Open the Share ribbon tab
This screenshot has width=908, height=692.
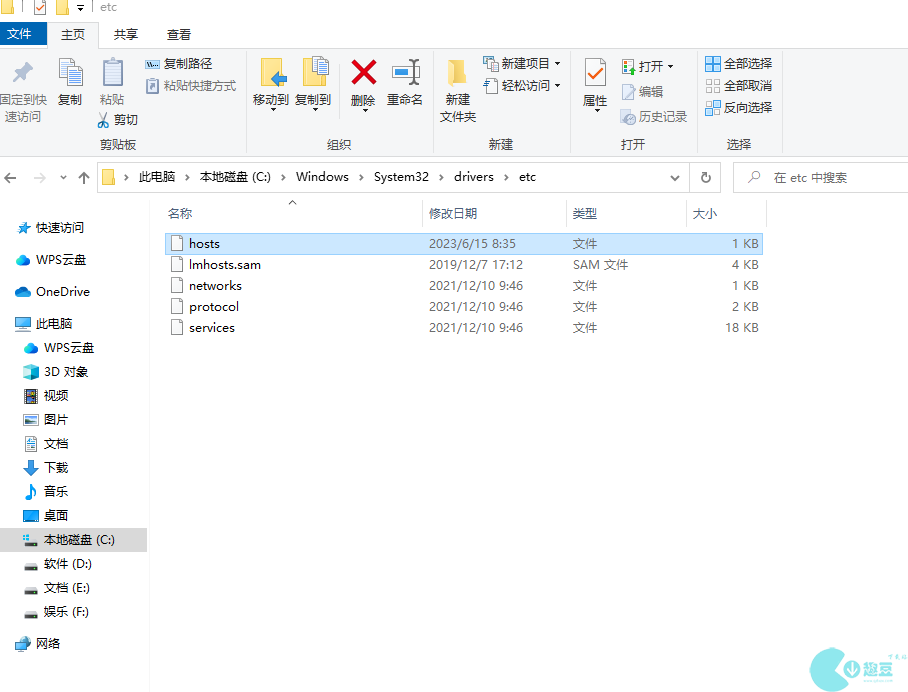(126, 34)
